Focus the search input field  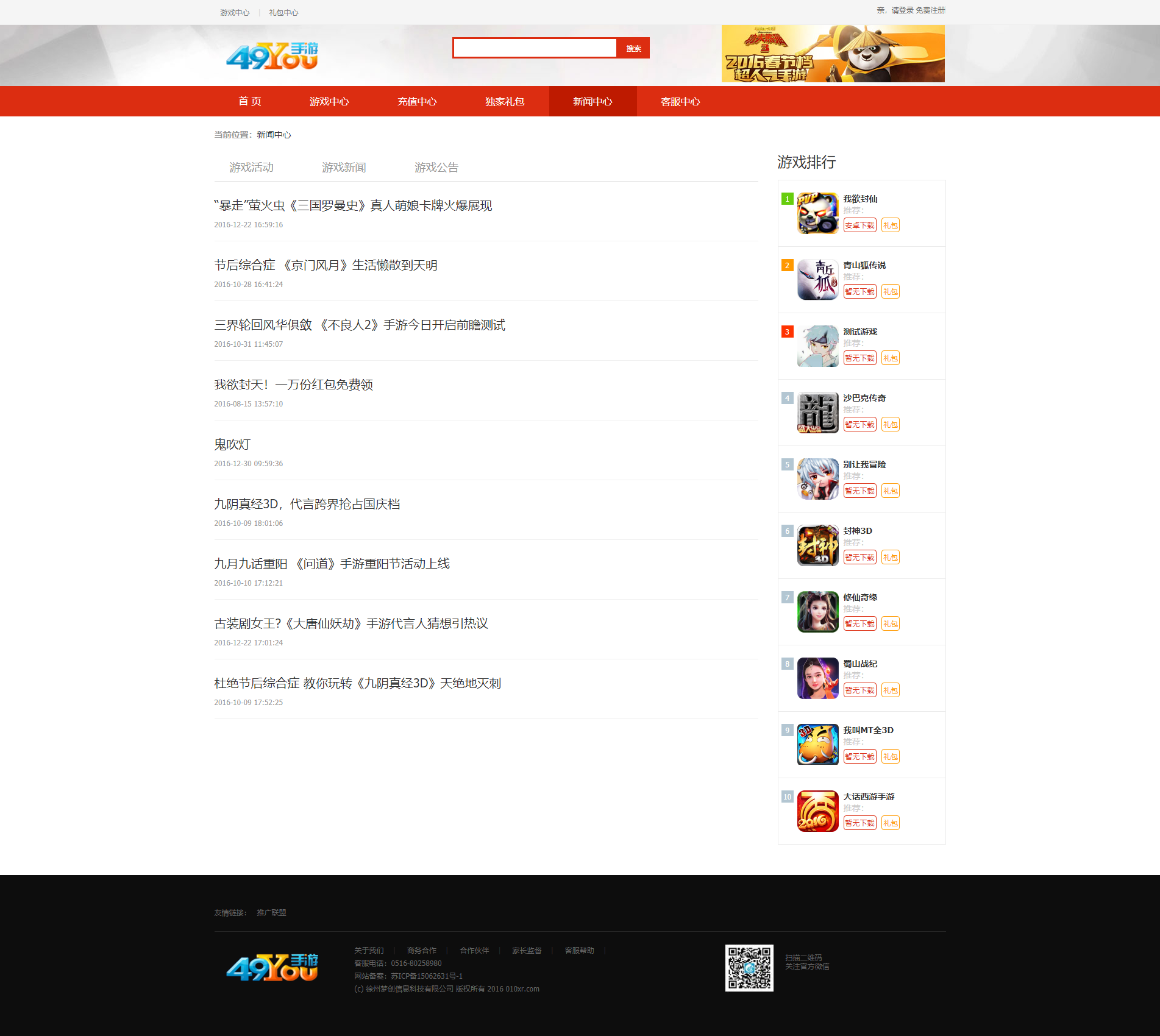[535, 48]
